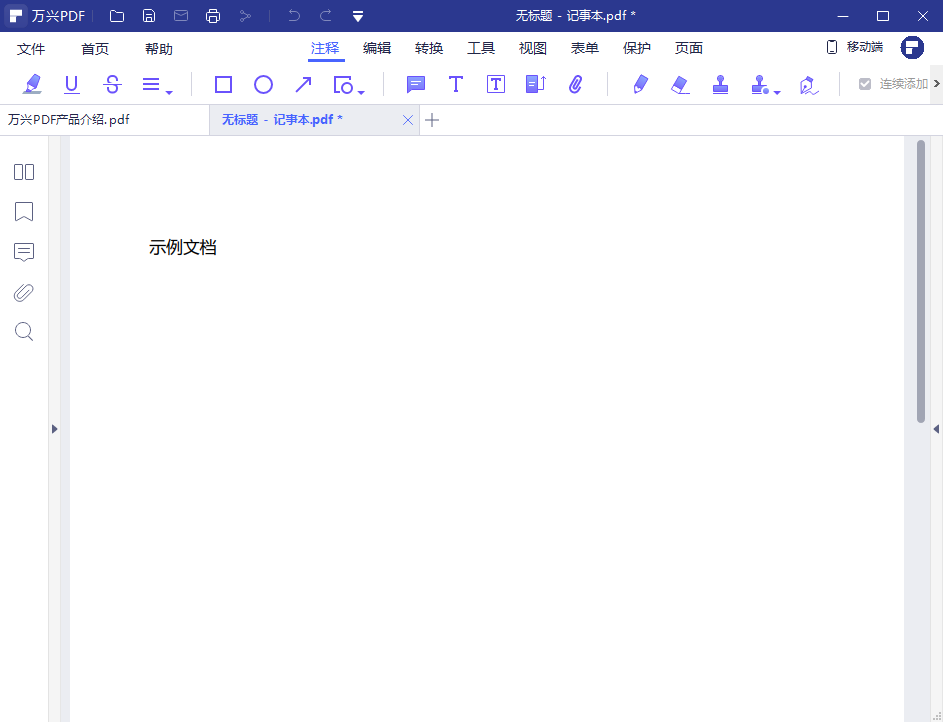Open the Stamp tool
The image size is (943, 722).
[x=721, y=84]
